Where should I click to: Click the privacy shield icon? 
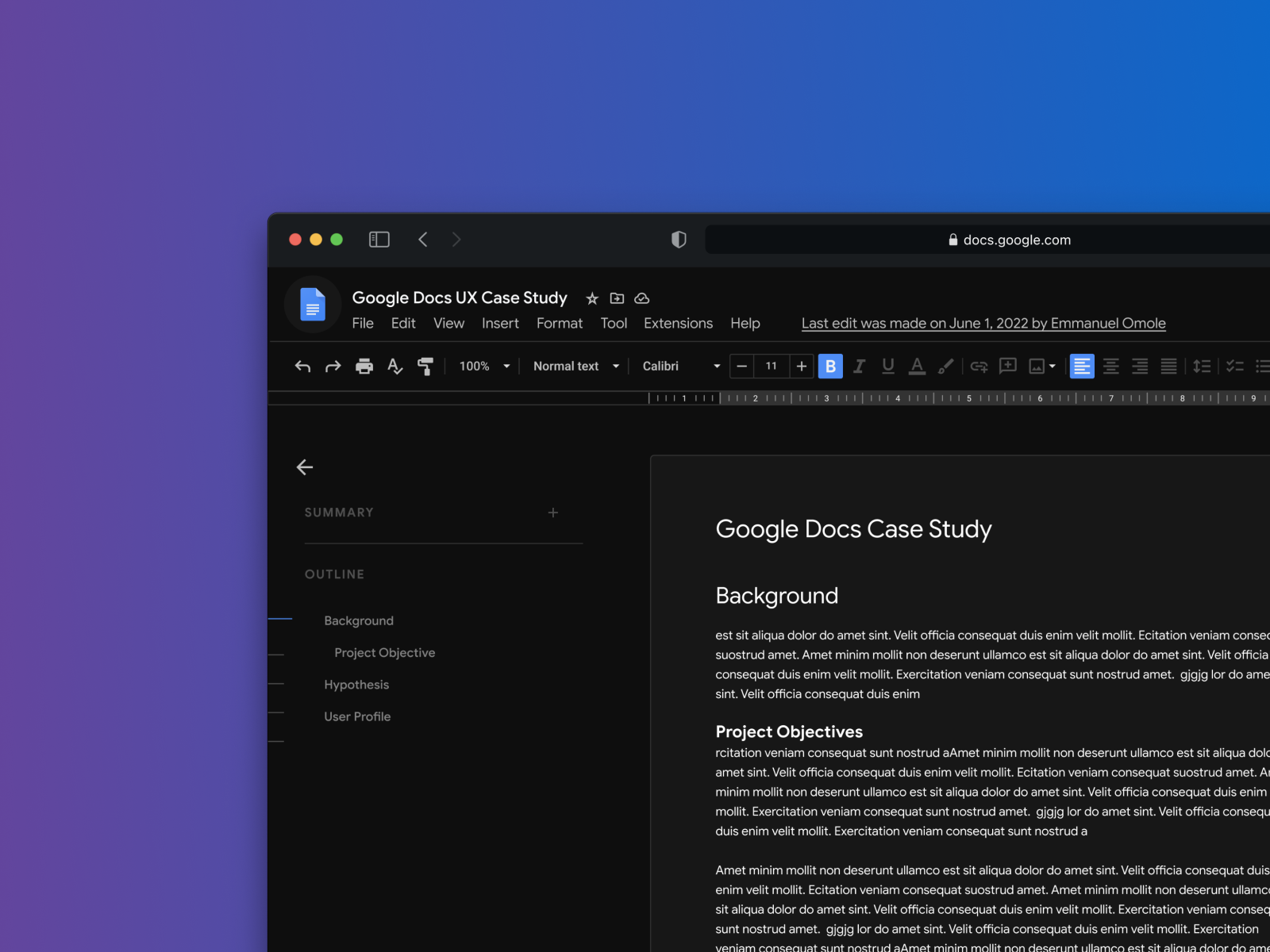pos(679,240)
